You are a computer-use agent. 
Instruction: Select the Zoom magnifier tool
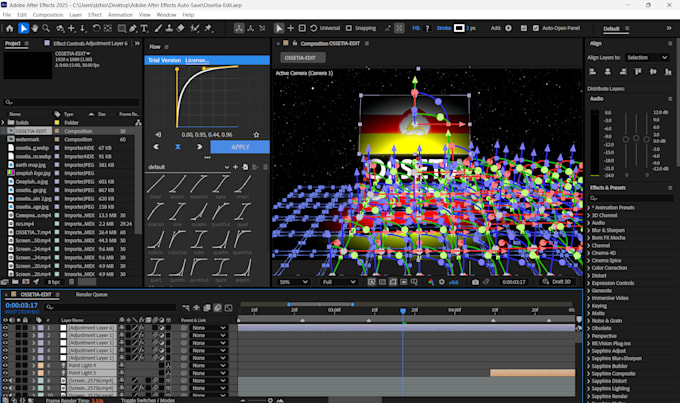46,29
